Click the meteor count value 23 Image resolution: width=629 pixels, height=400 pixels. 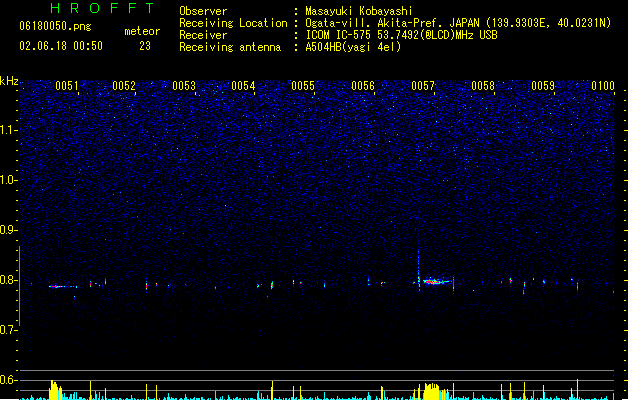pyautogui.click(x=145, y=46)
